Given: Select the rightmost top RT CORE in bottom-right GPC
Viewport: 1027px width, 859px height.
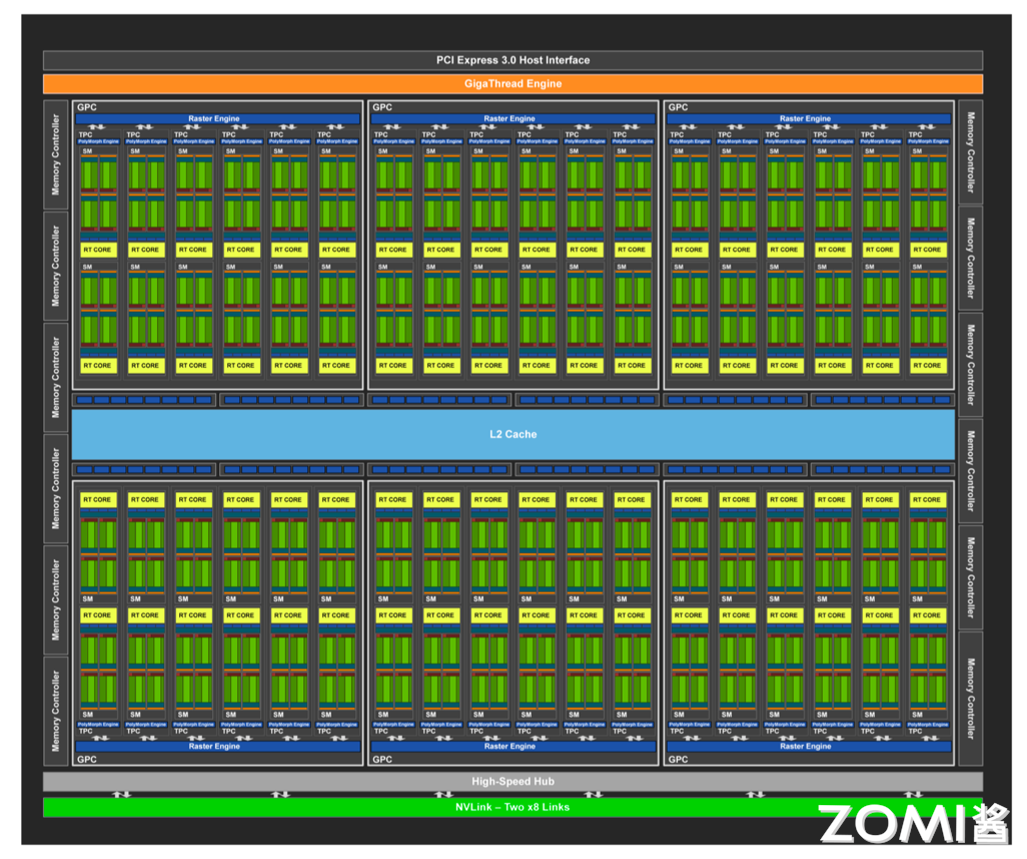Looking at the screenshot, I should click(x=927, y=500).
